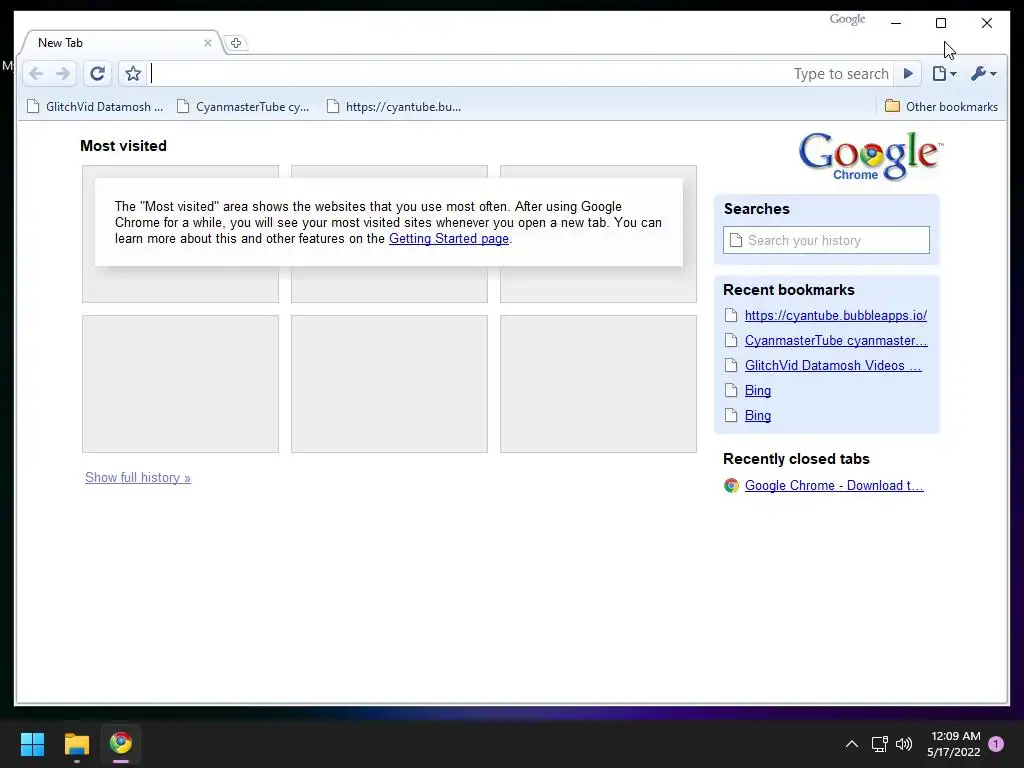The image size is (1024, 768).
Task: Click the forward navigation arrow
Action: (63, 74)
